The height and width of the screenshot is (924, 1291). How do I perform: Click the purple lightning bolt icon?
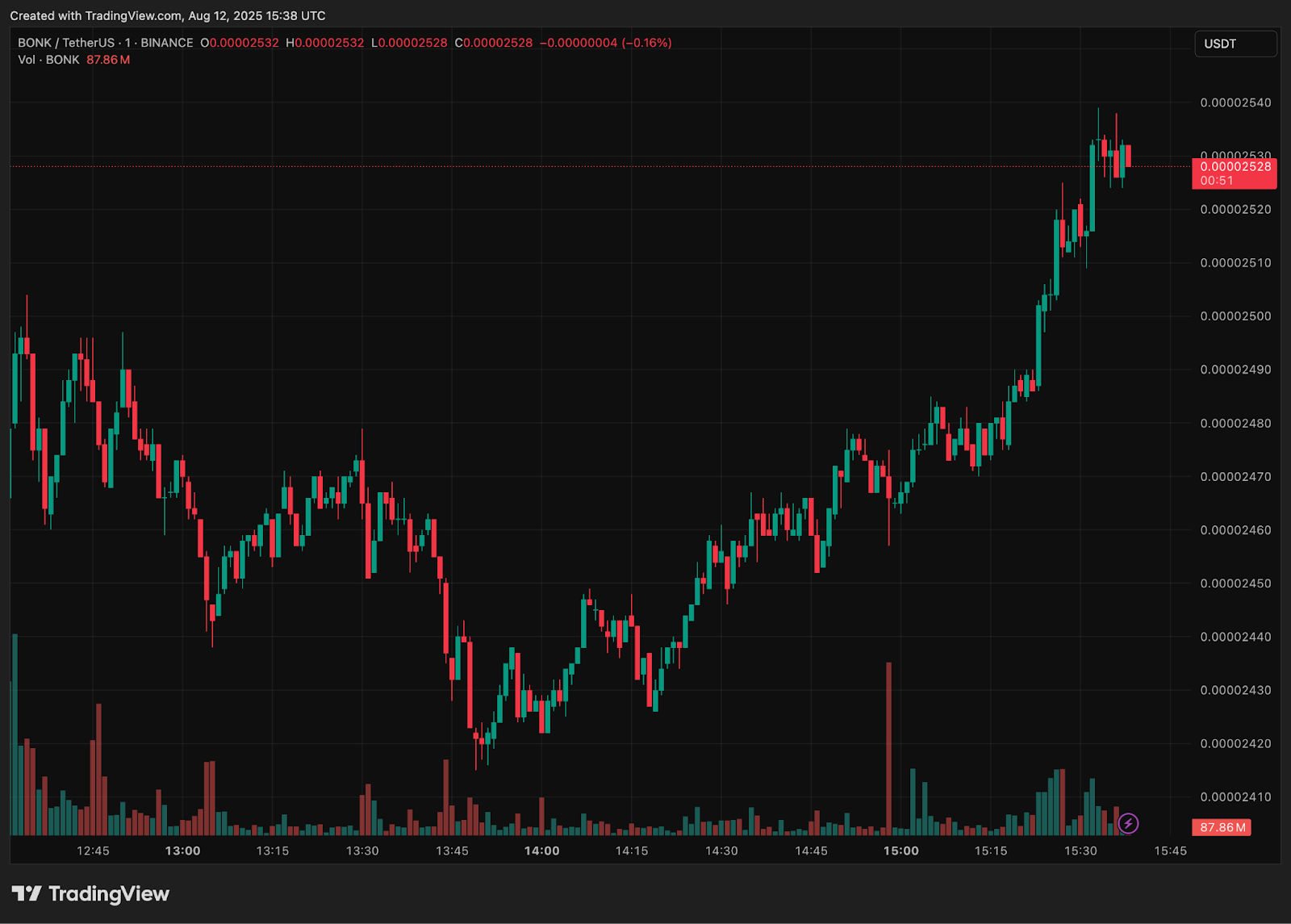[1128, 823]
